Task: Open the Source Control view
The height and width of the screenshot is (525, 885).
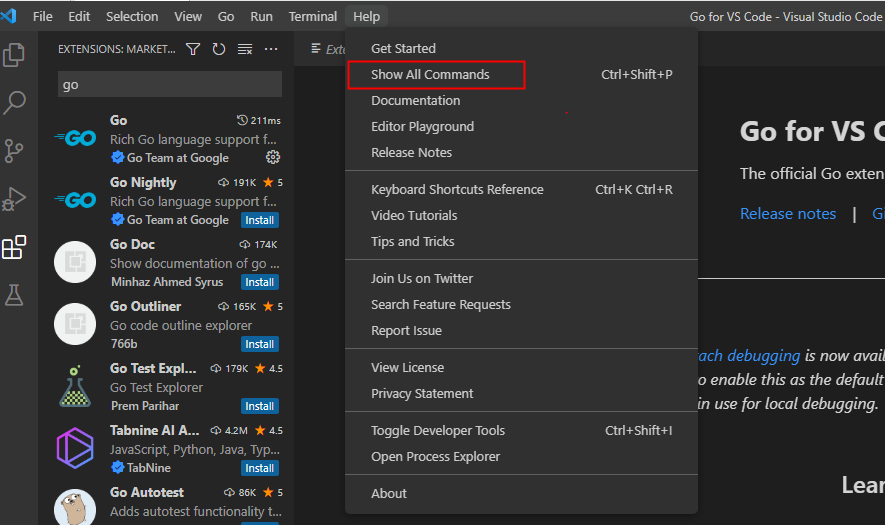Action: click(14, 151)
